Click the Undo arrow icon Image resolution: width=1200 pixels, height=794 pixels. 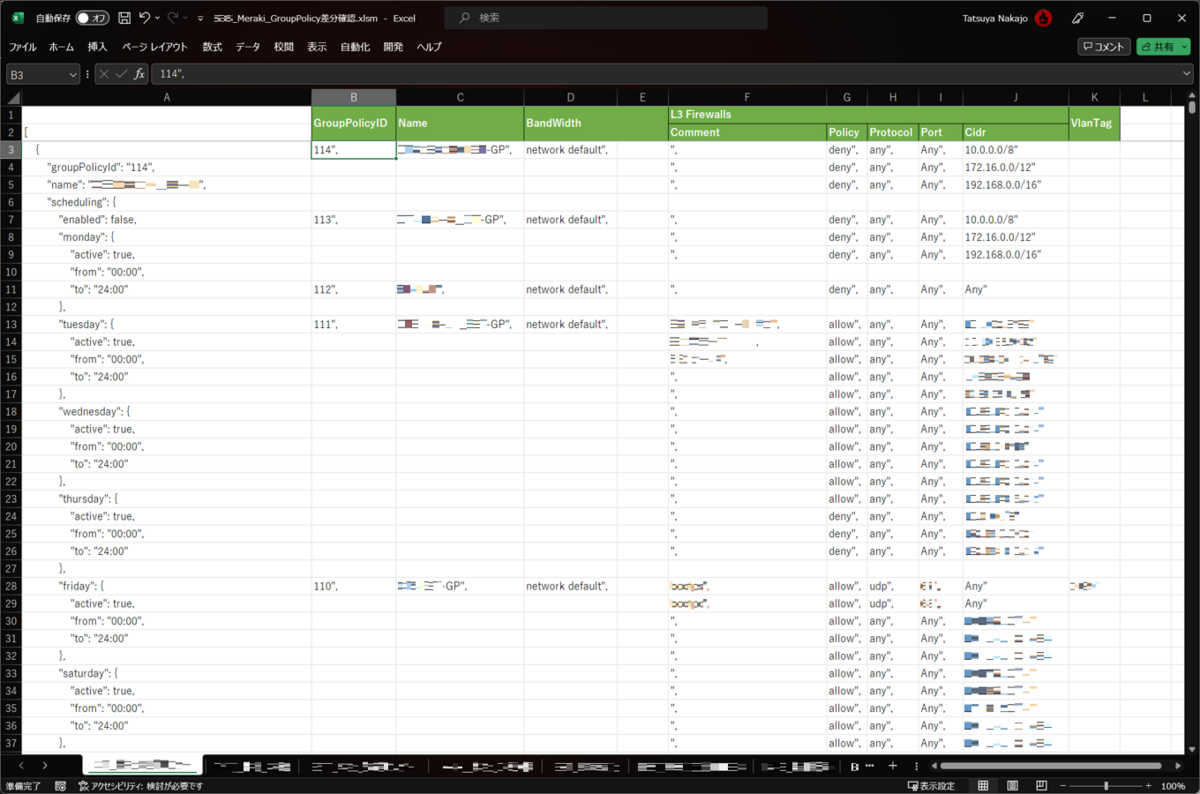coord(145,18)
